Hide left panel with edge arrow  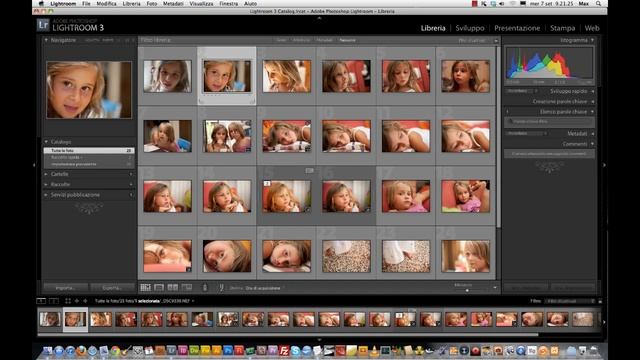point(34,165)
